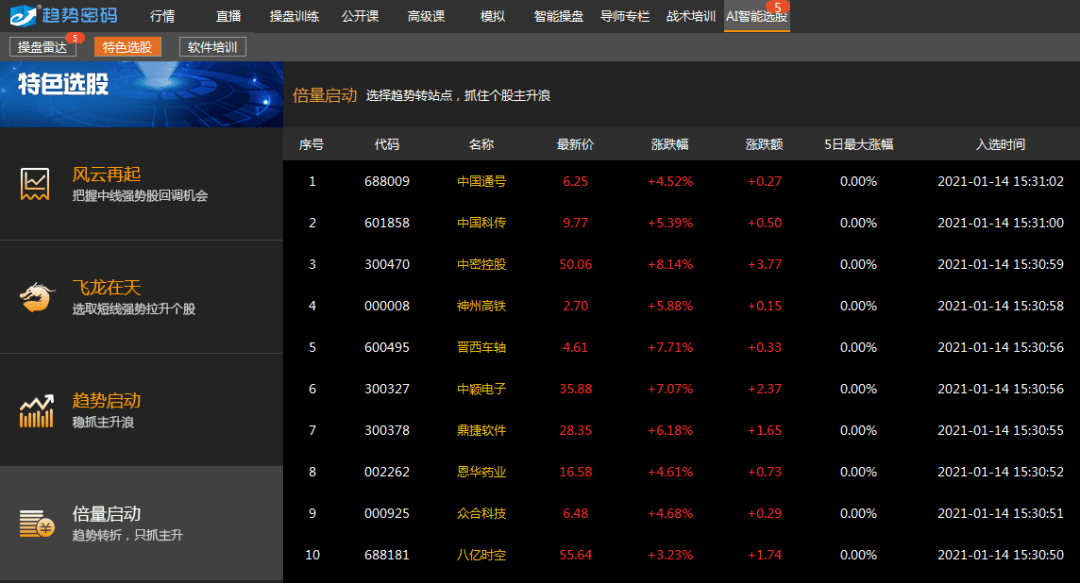Viewport: 1080px width, 583px height.
Task: Select stock 中密控股
Action: point(481,264)
